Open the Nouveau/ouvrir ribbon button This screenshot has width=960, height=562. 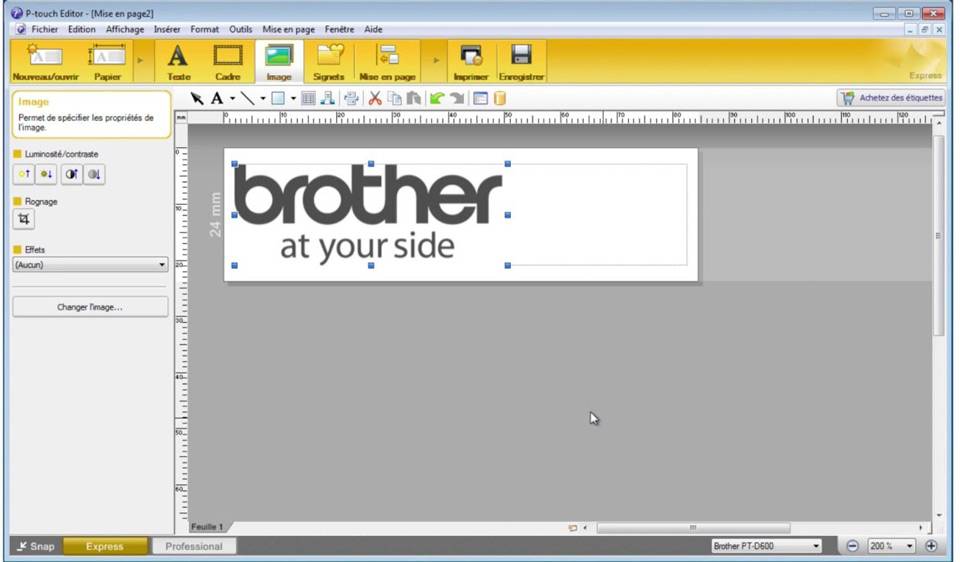pos(45,62)
